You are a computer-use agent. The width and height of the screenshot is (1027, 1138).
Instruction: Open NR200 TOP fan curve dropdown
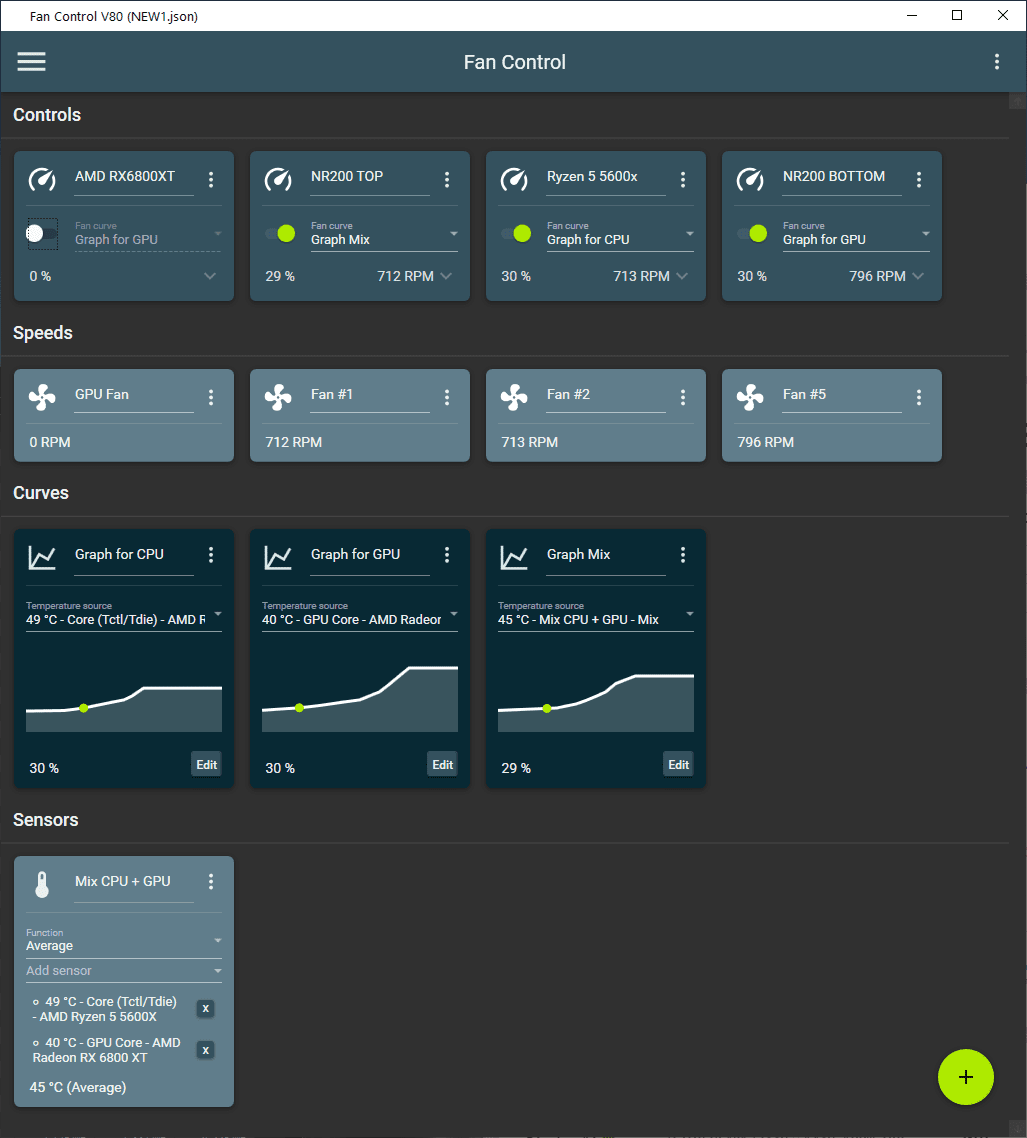click(384, 234)
